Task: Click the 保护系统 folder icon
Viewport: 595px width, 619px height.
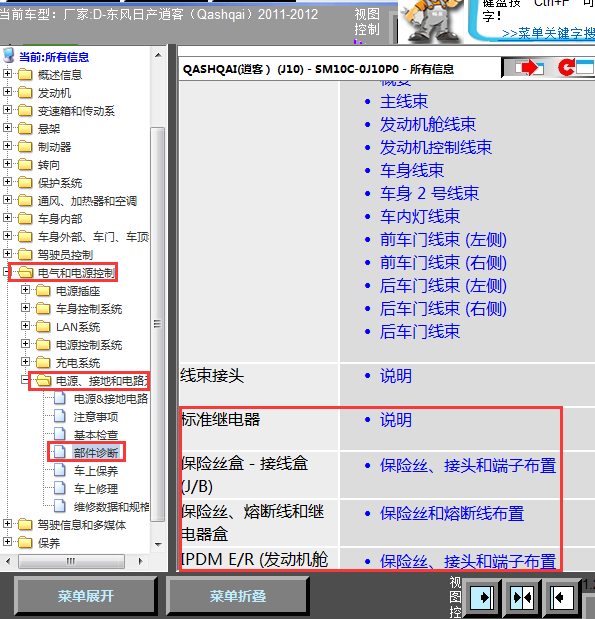Action: 25,182
